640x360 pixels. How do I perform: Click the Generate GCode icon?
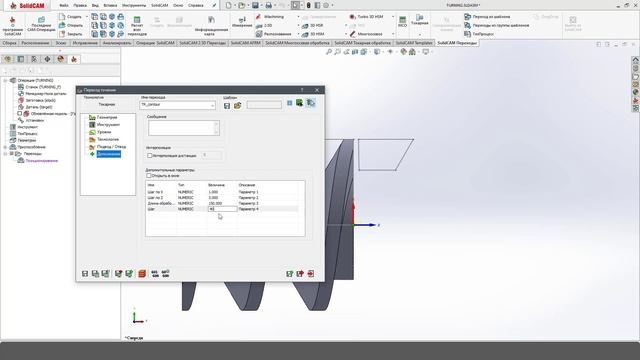[x=155, y=273]
